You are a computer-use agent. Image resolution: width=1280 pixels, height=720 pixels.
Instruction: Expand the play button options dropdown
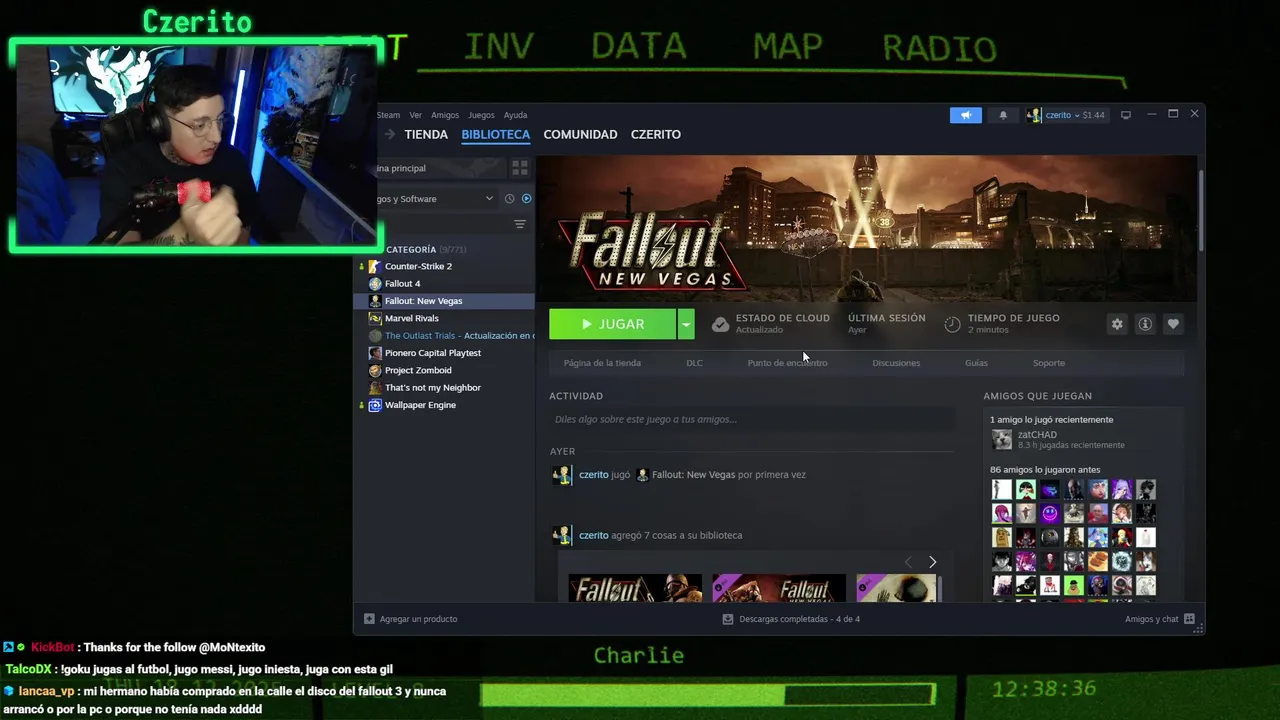click(x=685, y=324)
